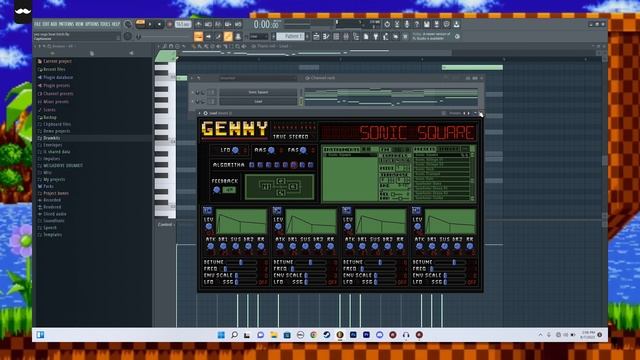The image size is (640, 360).
Task: Click the GENNY logo in the plugin
Action: tap(235, 129)
